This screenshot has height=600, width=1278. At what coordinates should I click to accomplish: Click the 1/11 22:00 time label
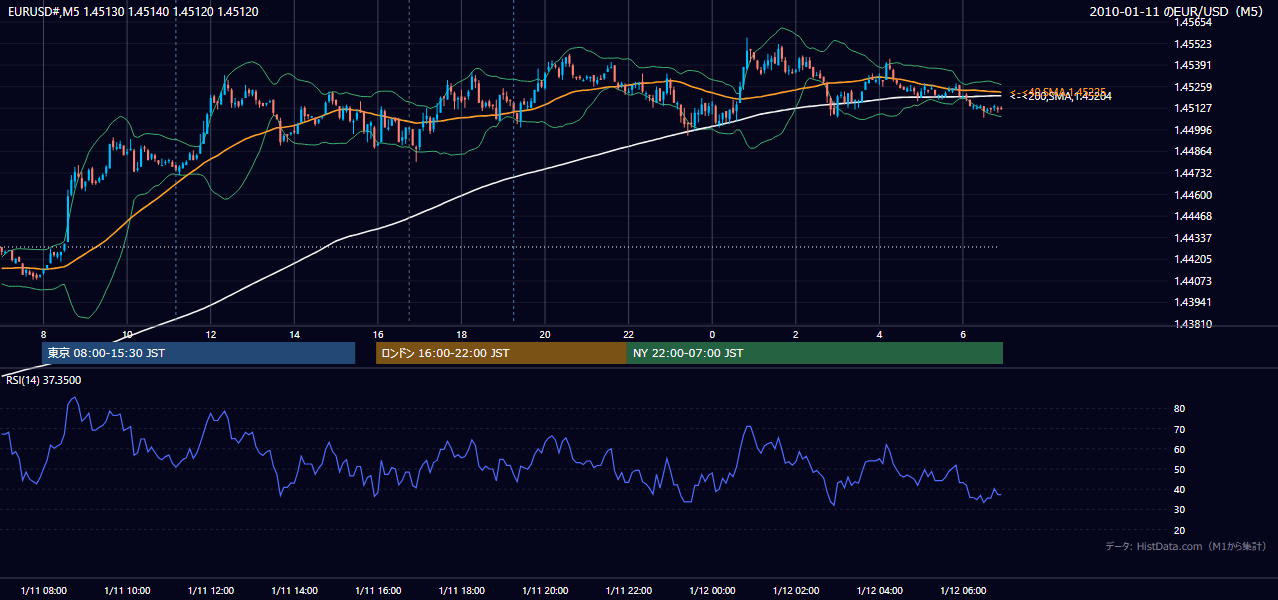628,591
